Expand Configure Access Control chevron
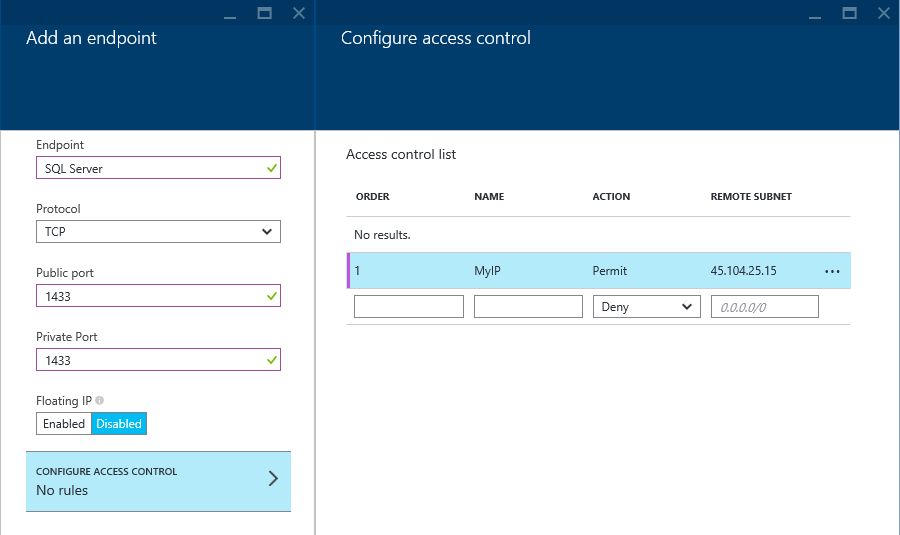900x535 pixels. (273, 479)
